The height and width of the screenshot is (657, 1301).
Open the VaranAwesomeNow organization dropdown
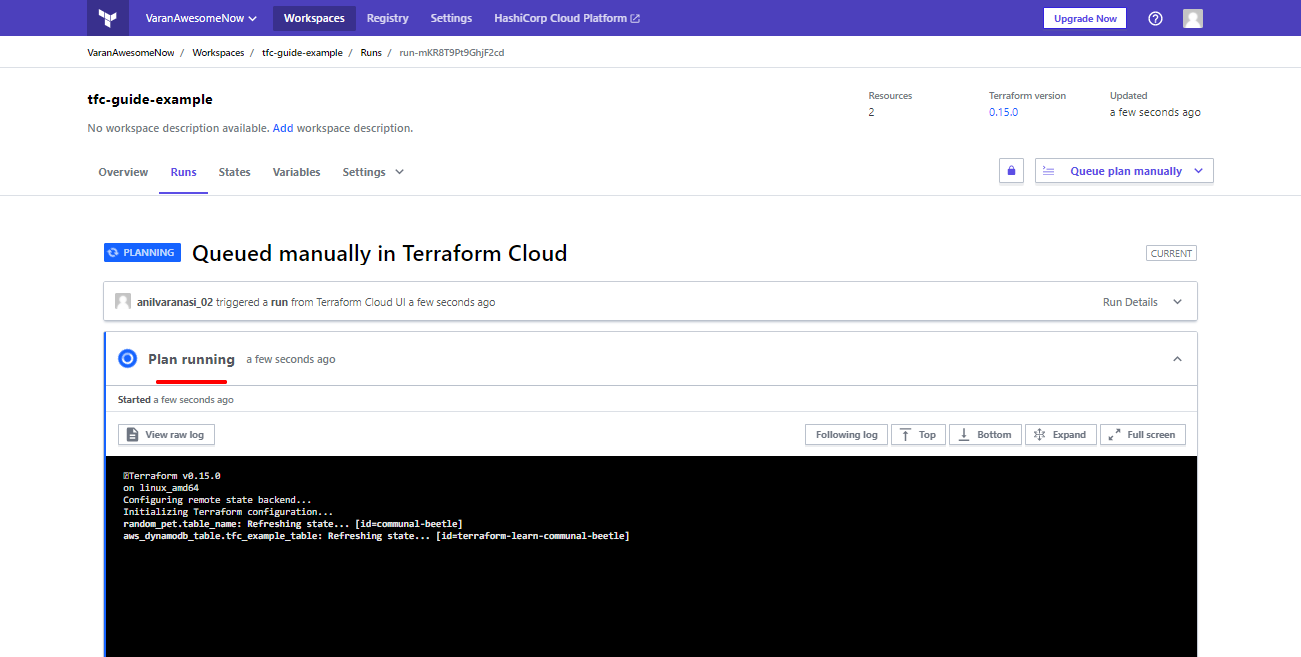[x=201, y=17]
